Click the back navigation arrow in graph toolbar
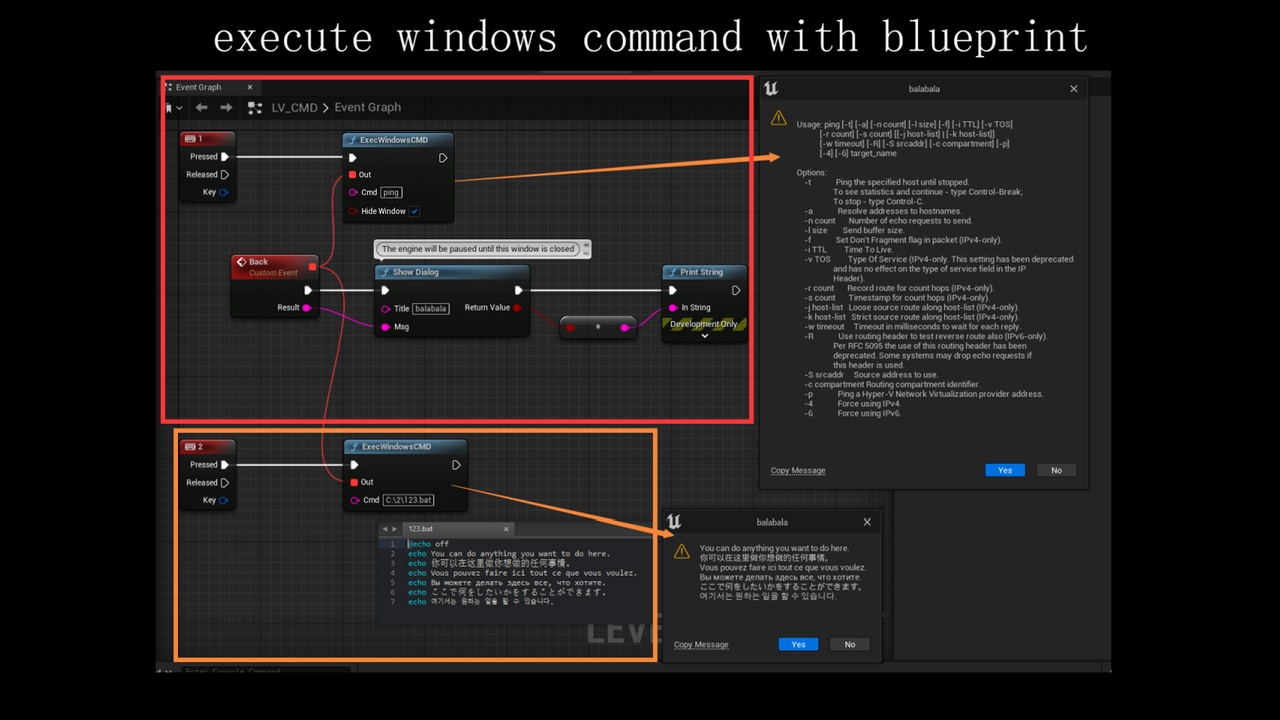 coord(202,107)
